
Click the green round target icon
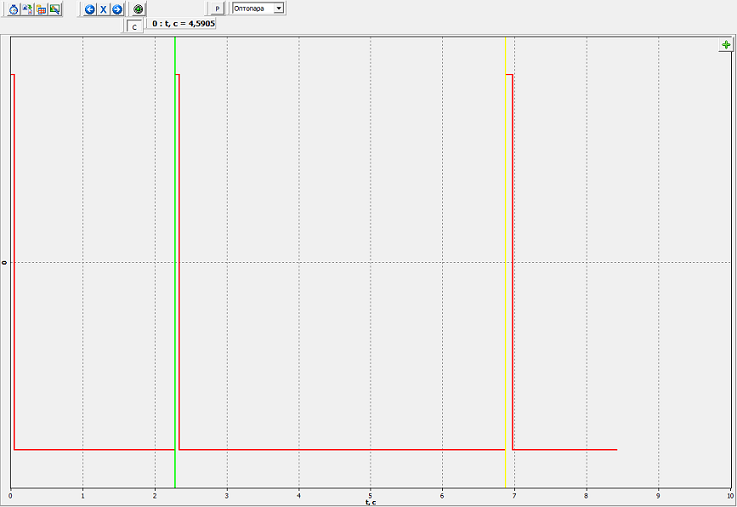click(x=139, y=9)
